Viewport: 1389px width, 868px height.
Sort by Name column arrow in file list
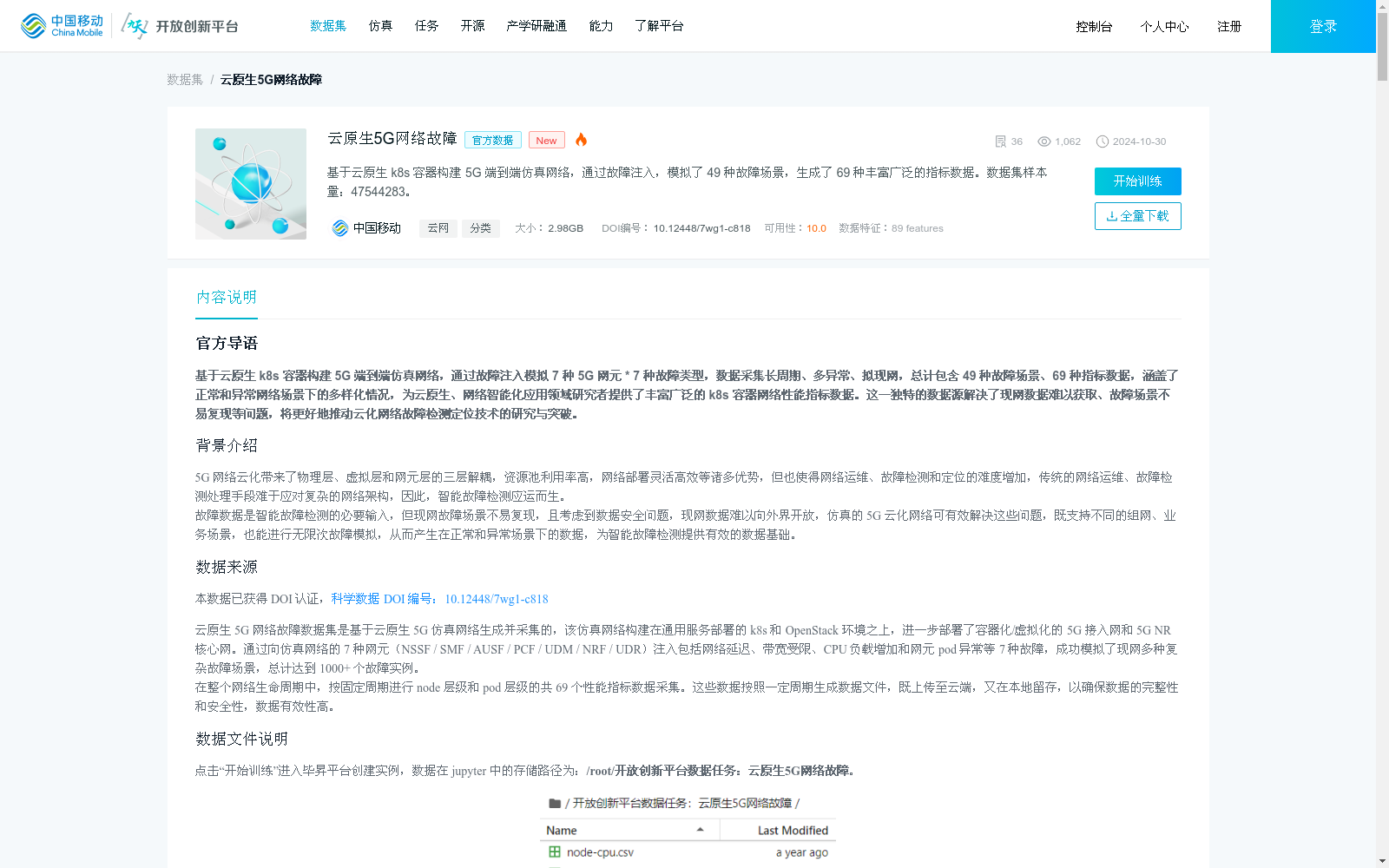[700, 831]
